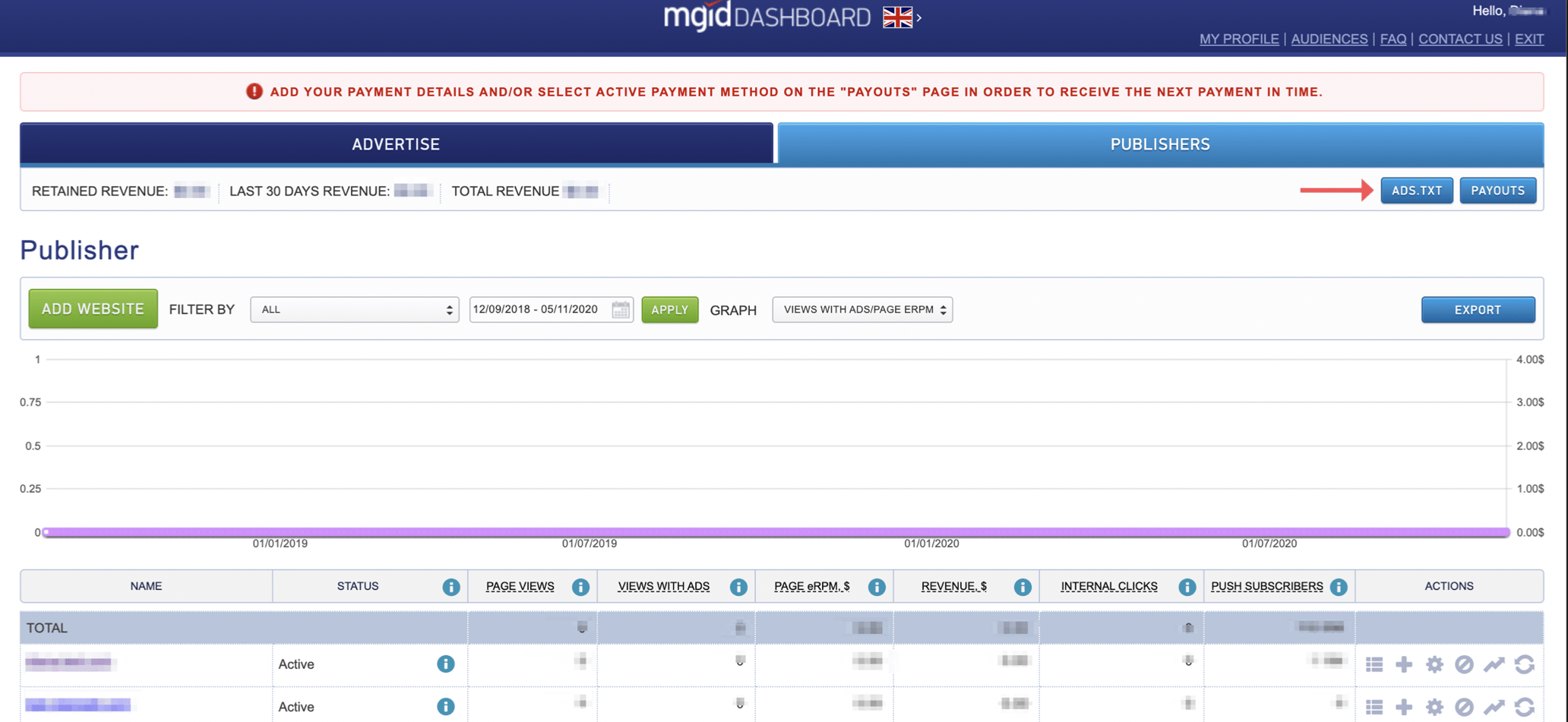
Task: Change the GRAPH metric dropdown selection
Action: [862, 309]
